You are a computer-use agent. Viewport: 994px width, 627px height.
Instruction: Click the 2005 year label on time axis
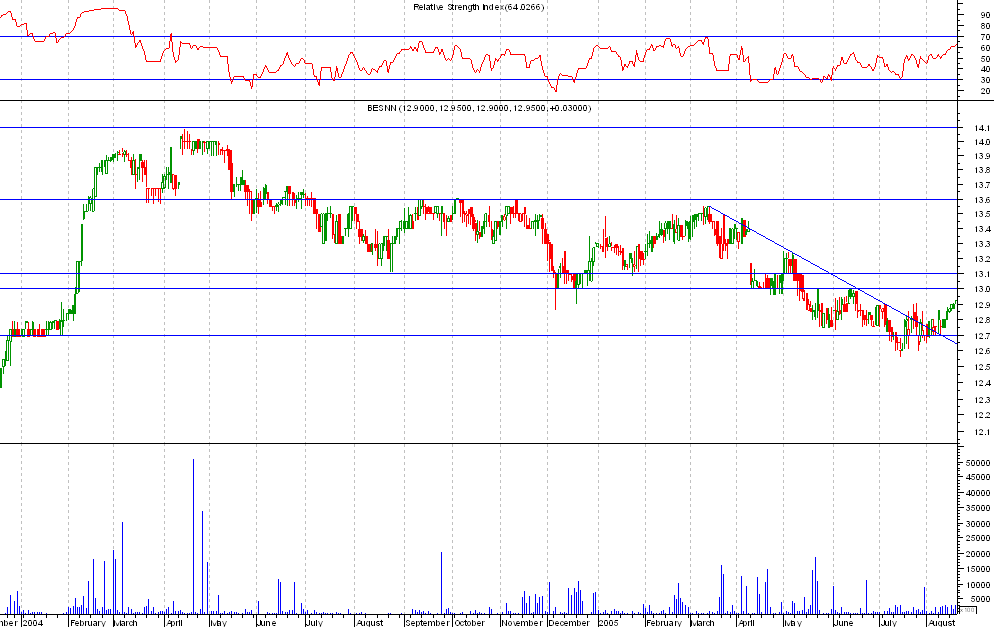tap(609, 623)
